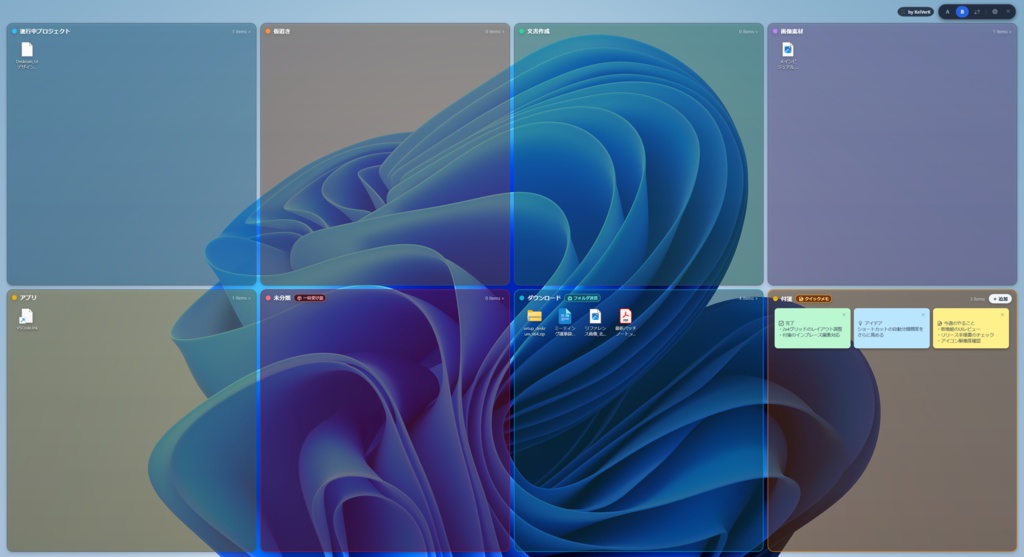The width and height of the screenshot is (1024, 557).
Task: Click the 一時受付 badge on 未分類
Action: point(310,298)
